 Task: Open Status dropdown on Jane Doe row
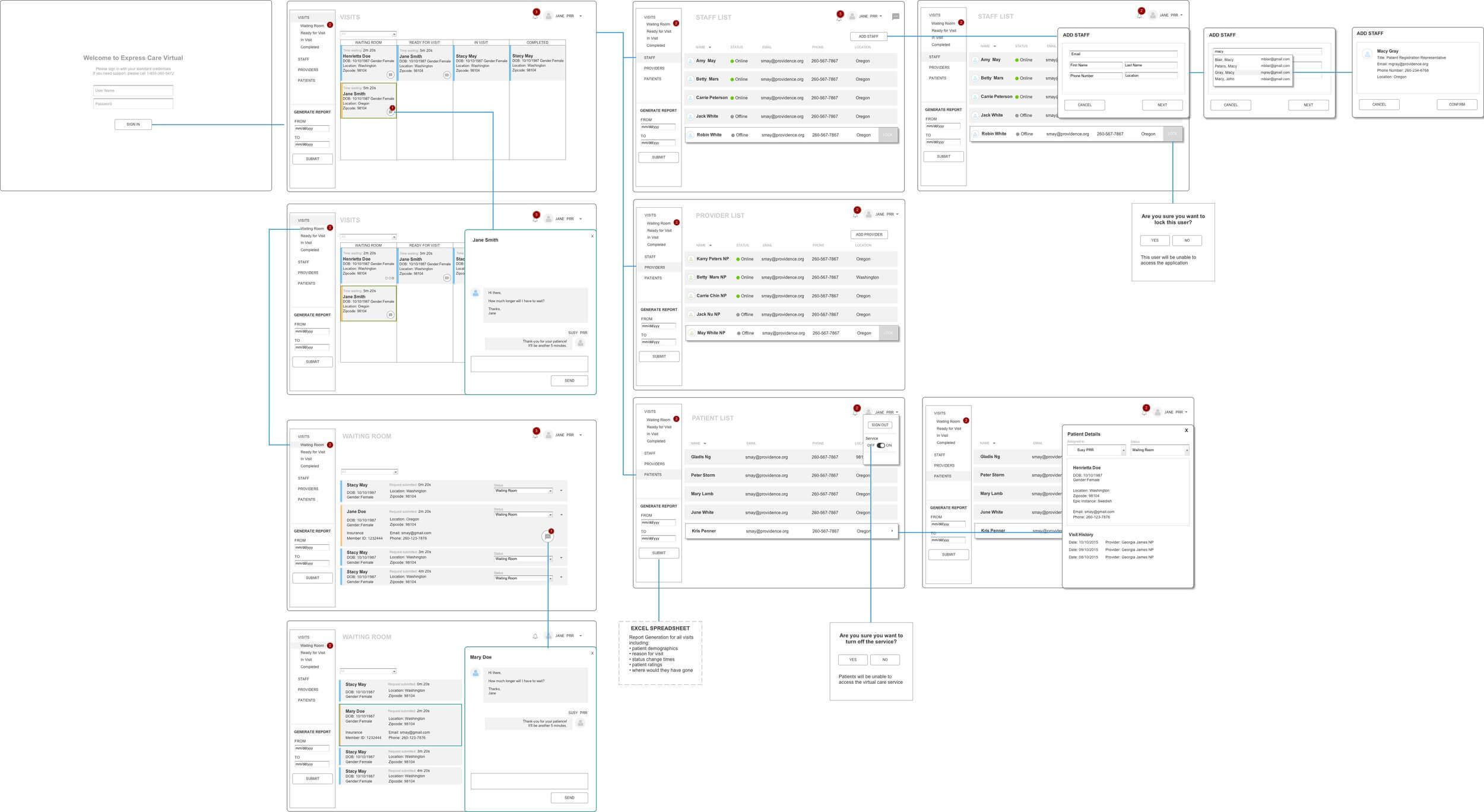tap(523, 515)
